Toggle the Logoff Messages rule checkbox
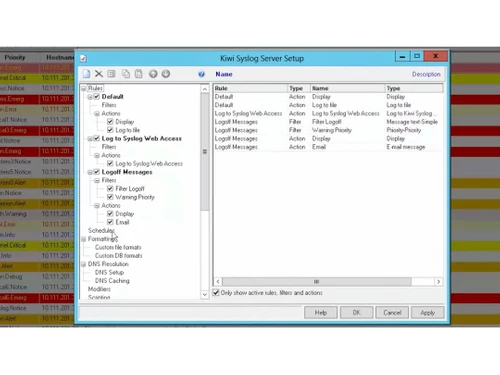500x375 pixels. 97,172
